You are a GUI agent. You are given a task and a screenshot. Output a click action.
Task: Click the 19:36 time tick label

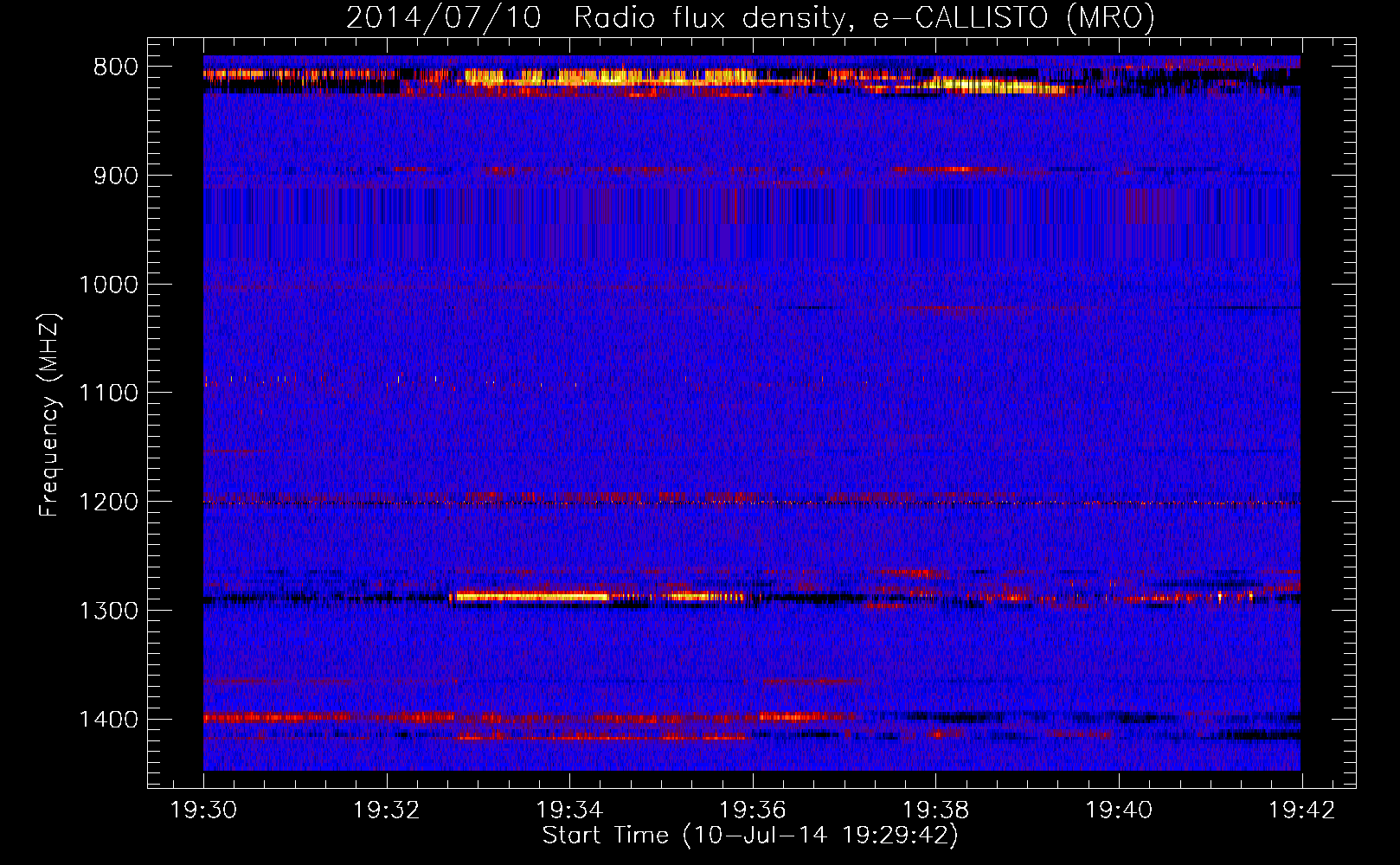coord(753,811)
